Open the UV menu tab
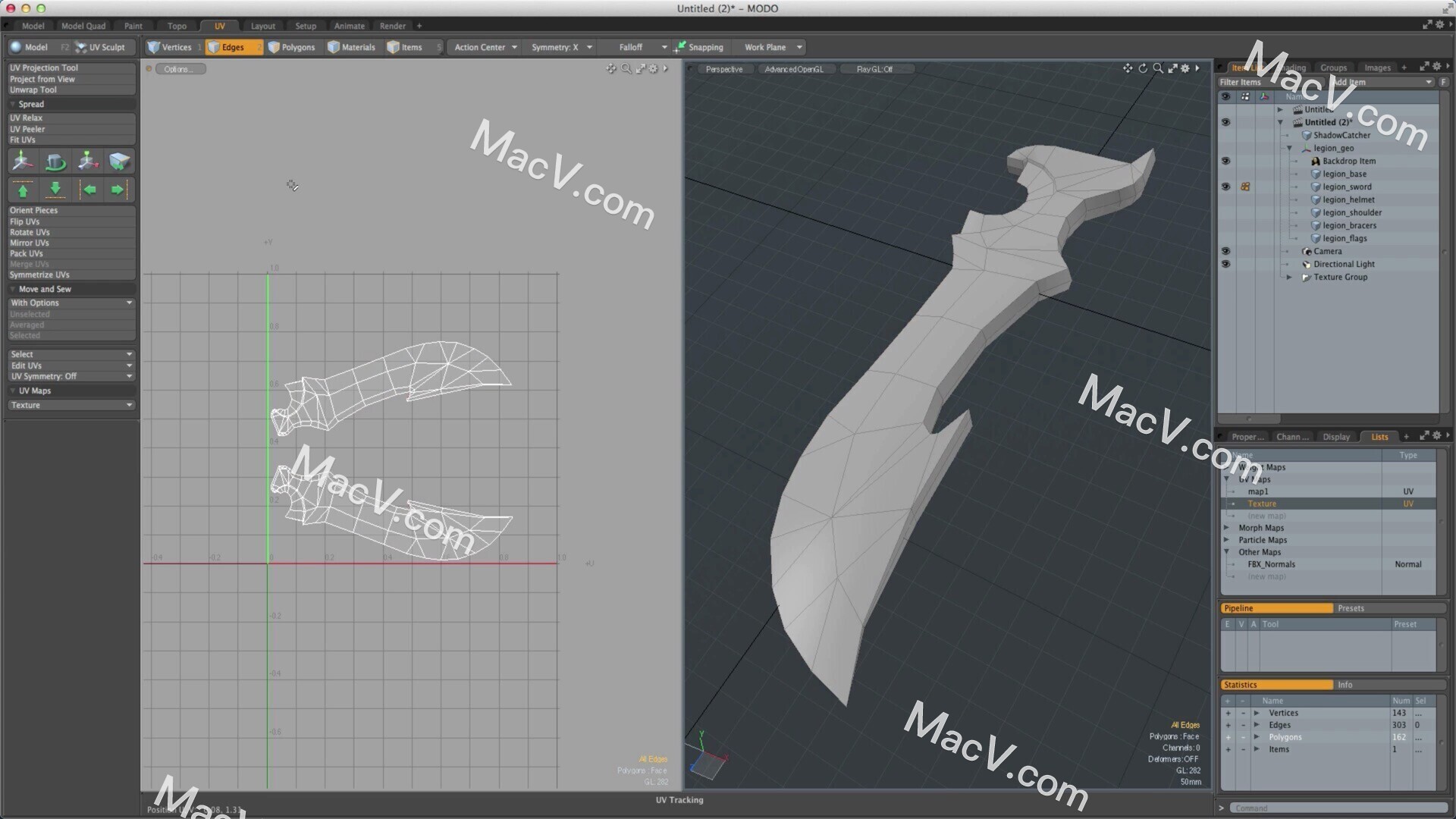1456x819 pixels. pos(218,25)
